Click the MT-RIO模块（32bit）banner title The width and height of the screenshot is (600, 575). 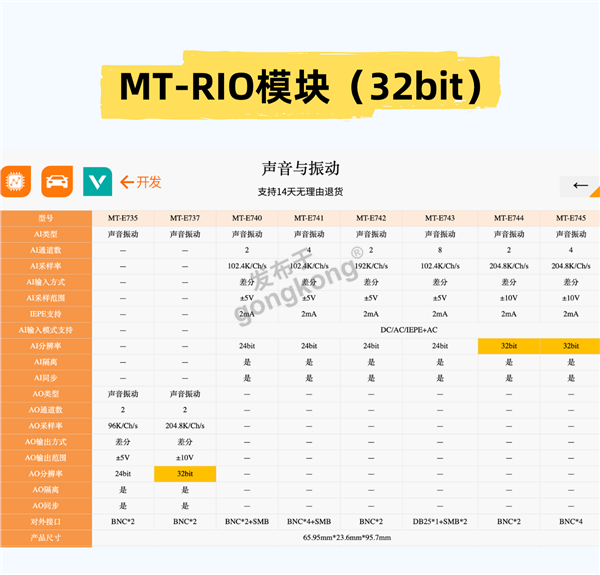(301, 87)
